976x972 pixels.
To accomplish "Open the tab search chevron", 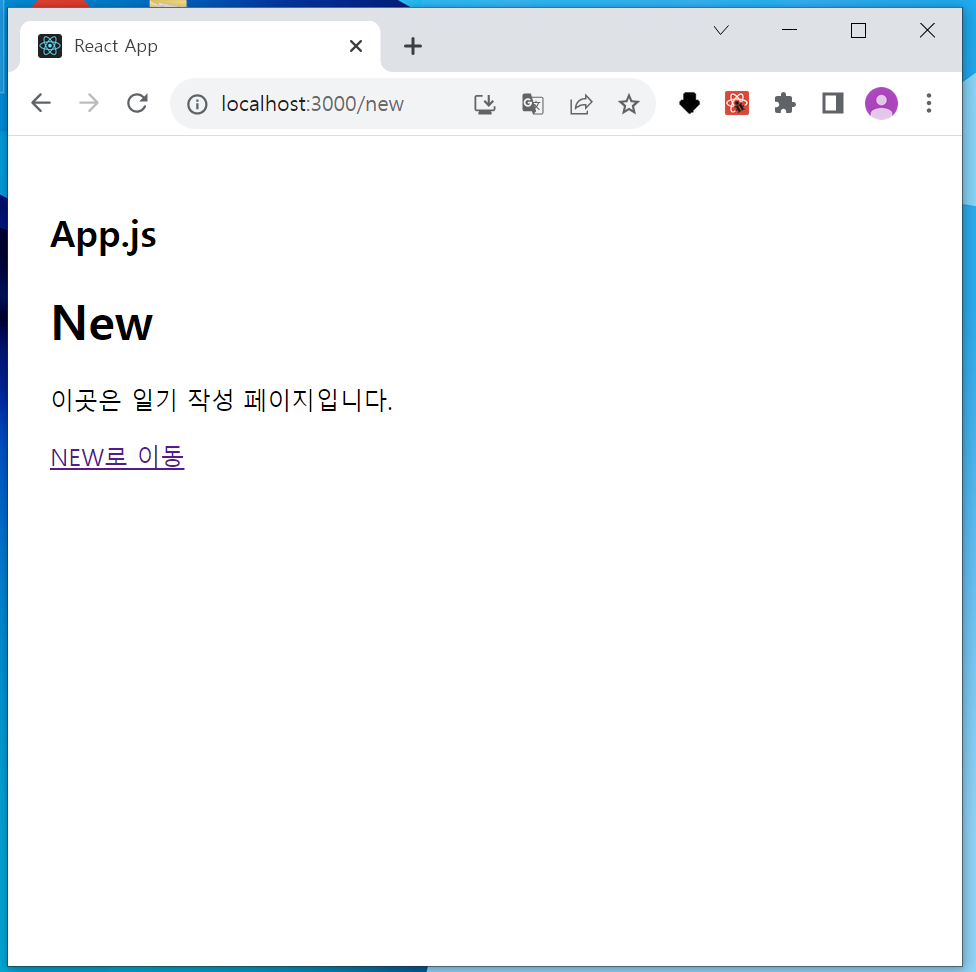I will [721, 30].
